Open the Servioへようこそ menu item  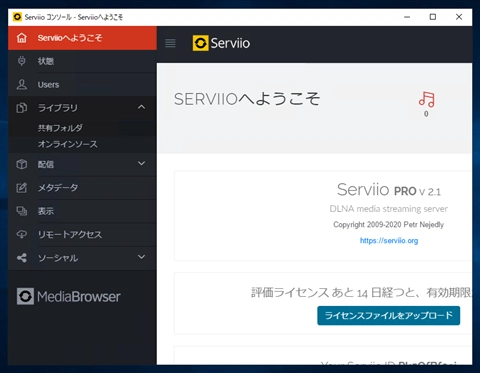[x=82, y=38]
